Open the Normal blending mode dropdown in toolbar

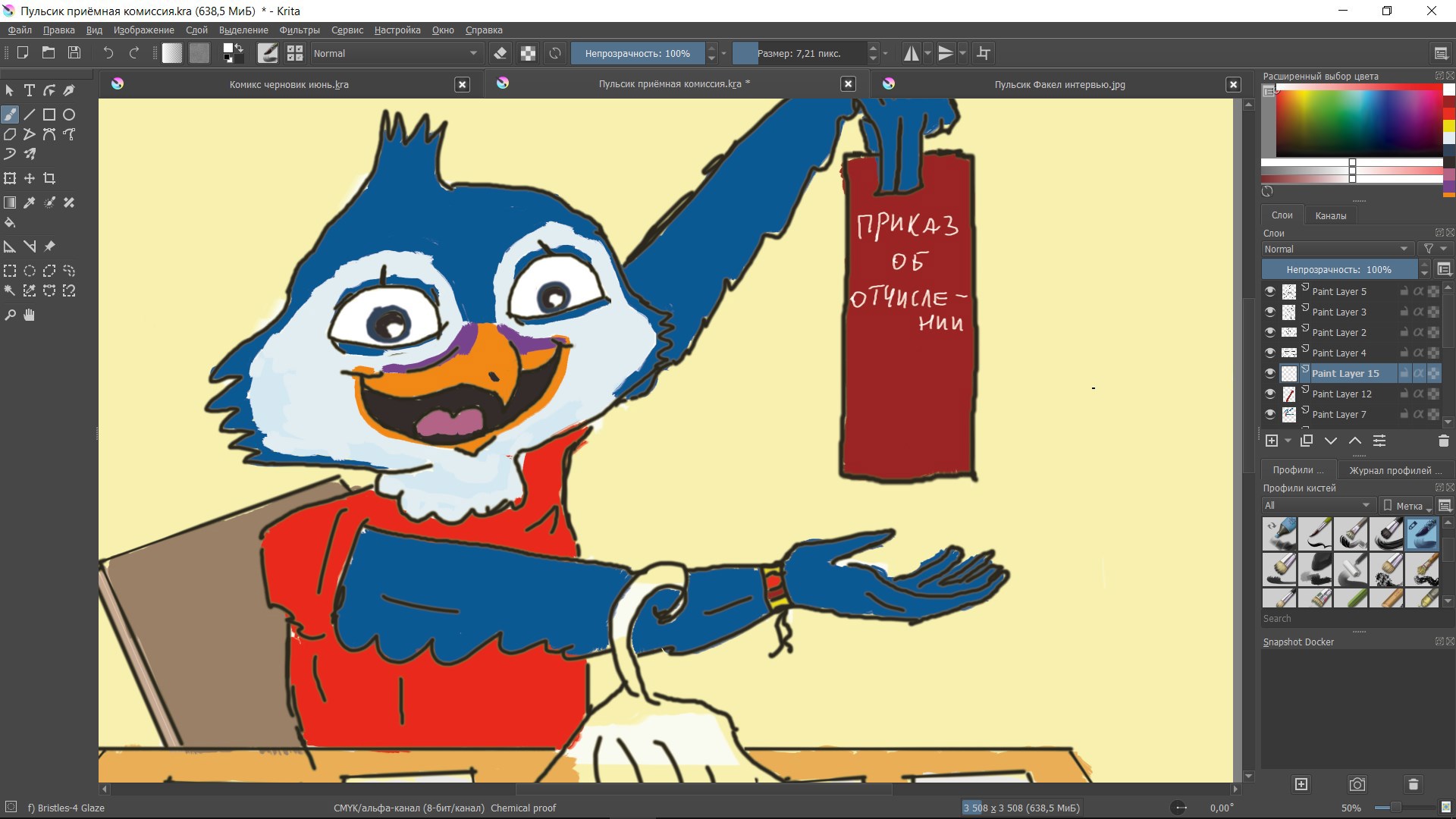pyautogui.click(x=395, y=53)
